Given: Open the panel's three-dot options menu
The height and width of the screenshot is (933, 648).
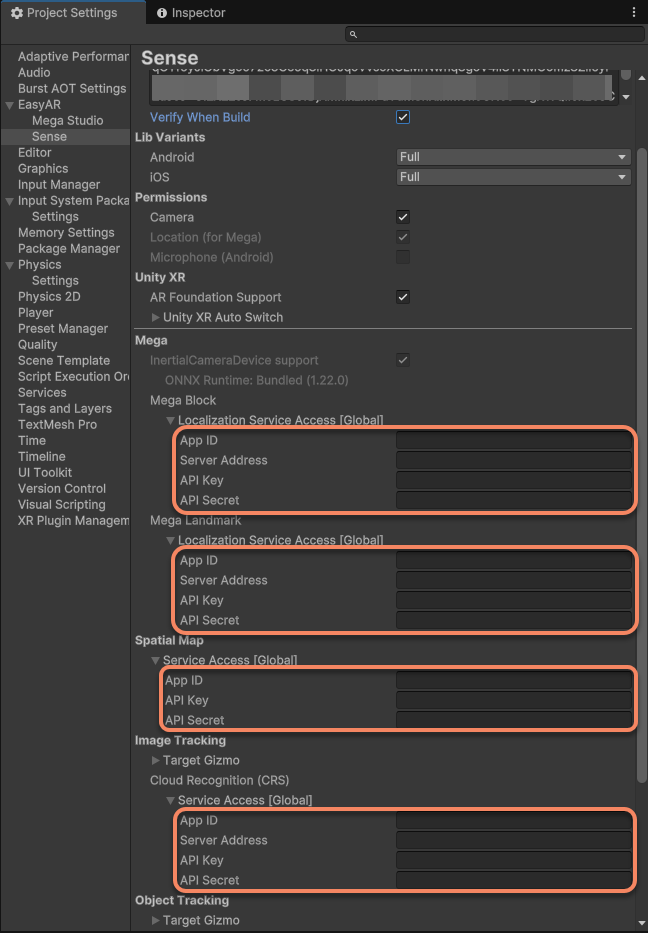Looking at the screenshot, I should [x=633, y=12].
